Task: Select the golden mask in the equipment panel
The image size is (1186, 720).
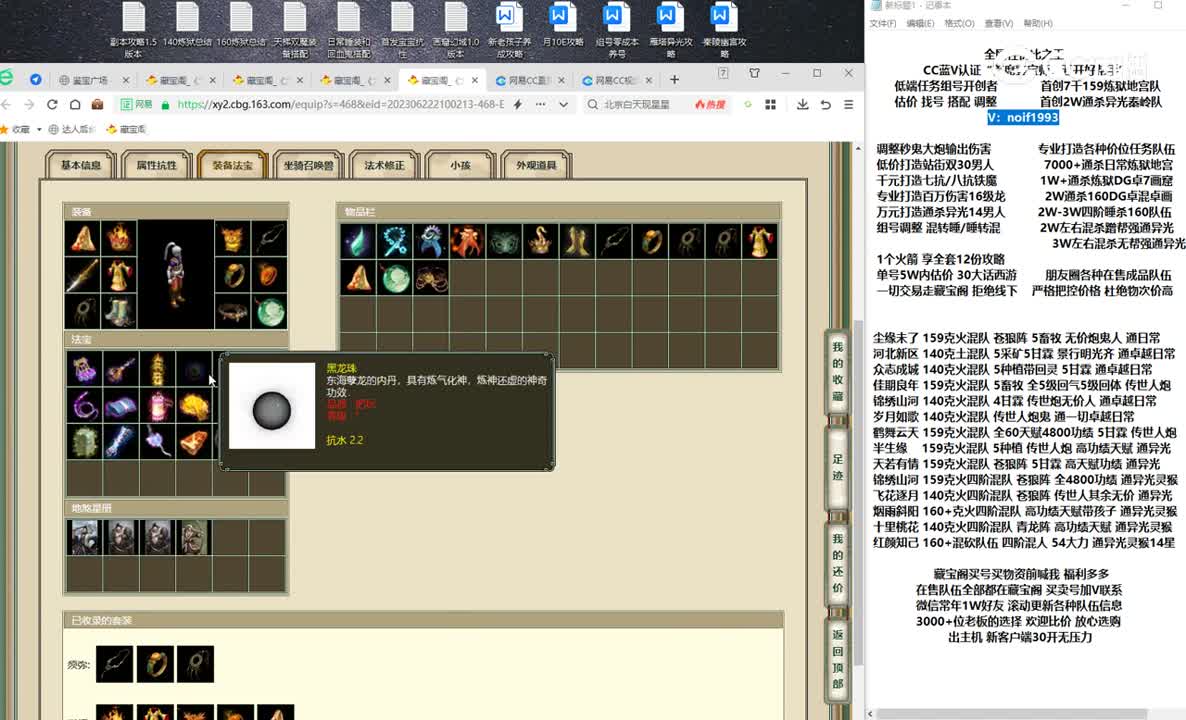Action: pyautogui.click(x=233, y=239)
